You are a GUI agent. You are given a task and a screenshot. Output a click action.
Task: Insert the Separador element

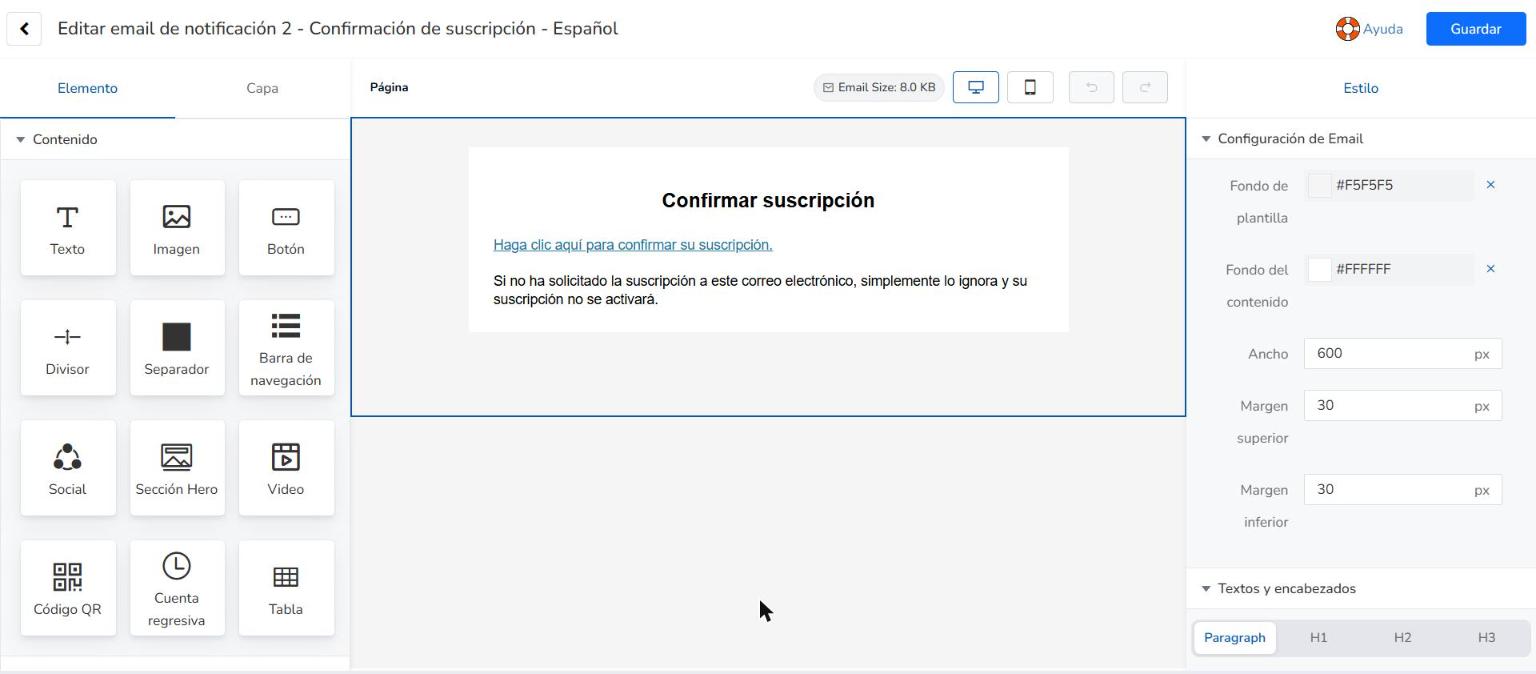click(x=177, y=348)
